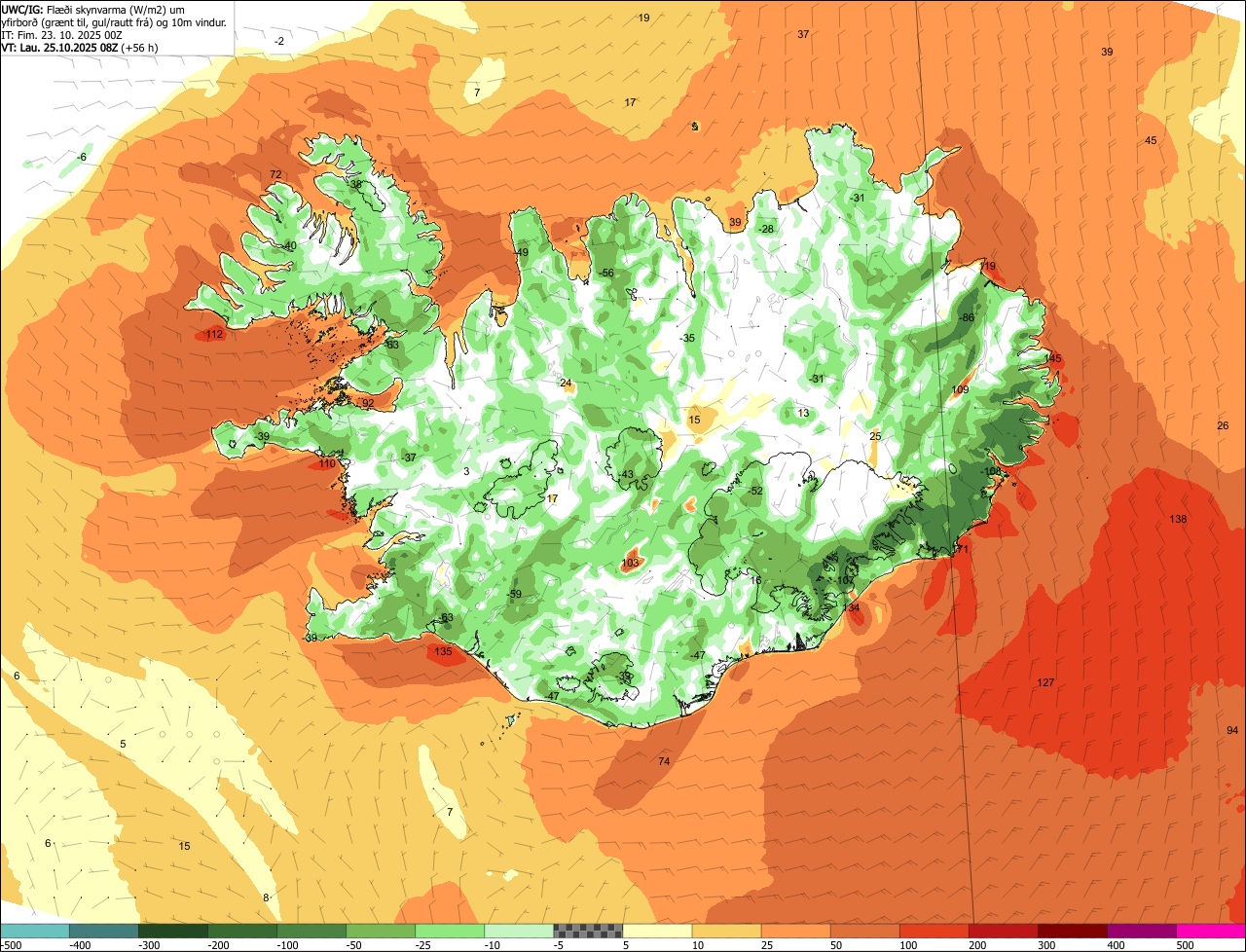
Task: Click the map value "134"
Action: pos(852,607)
